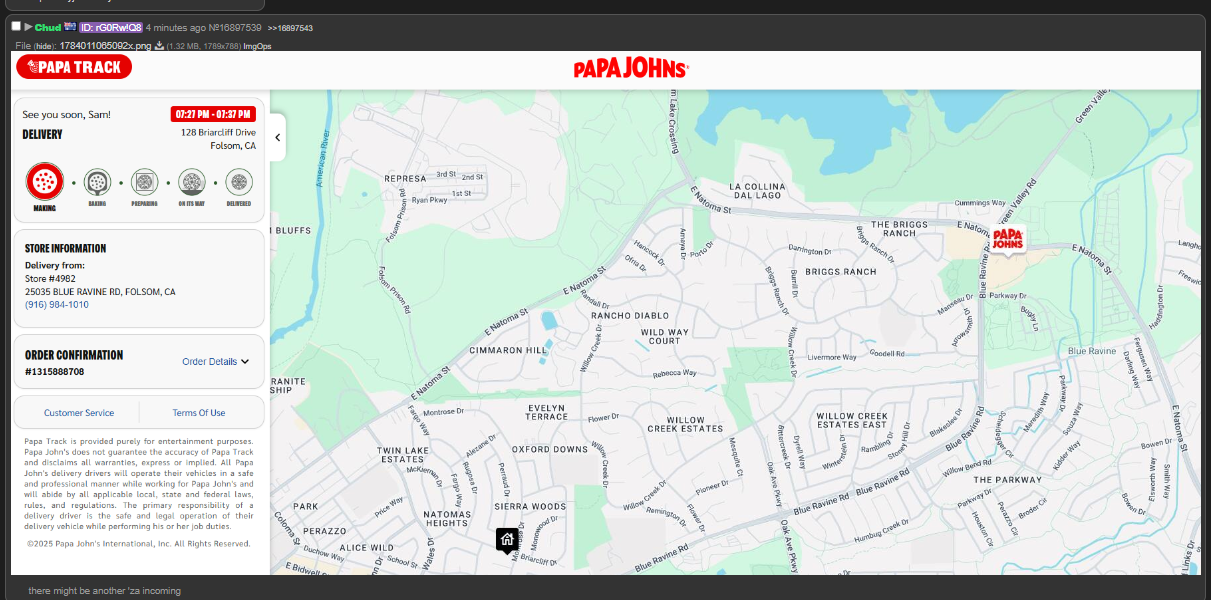1211x600 pixels.
Task: Click the home delivery marker on map
Action: point(507,540)
